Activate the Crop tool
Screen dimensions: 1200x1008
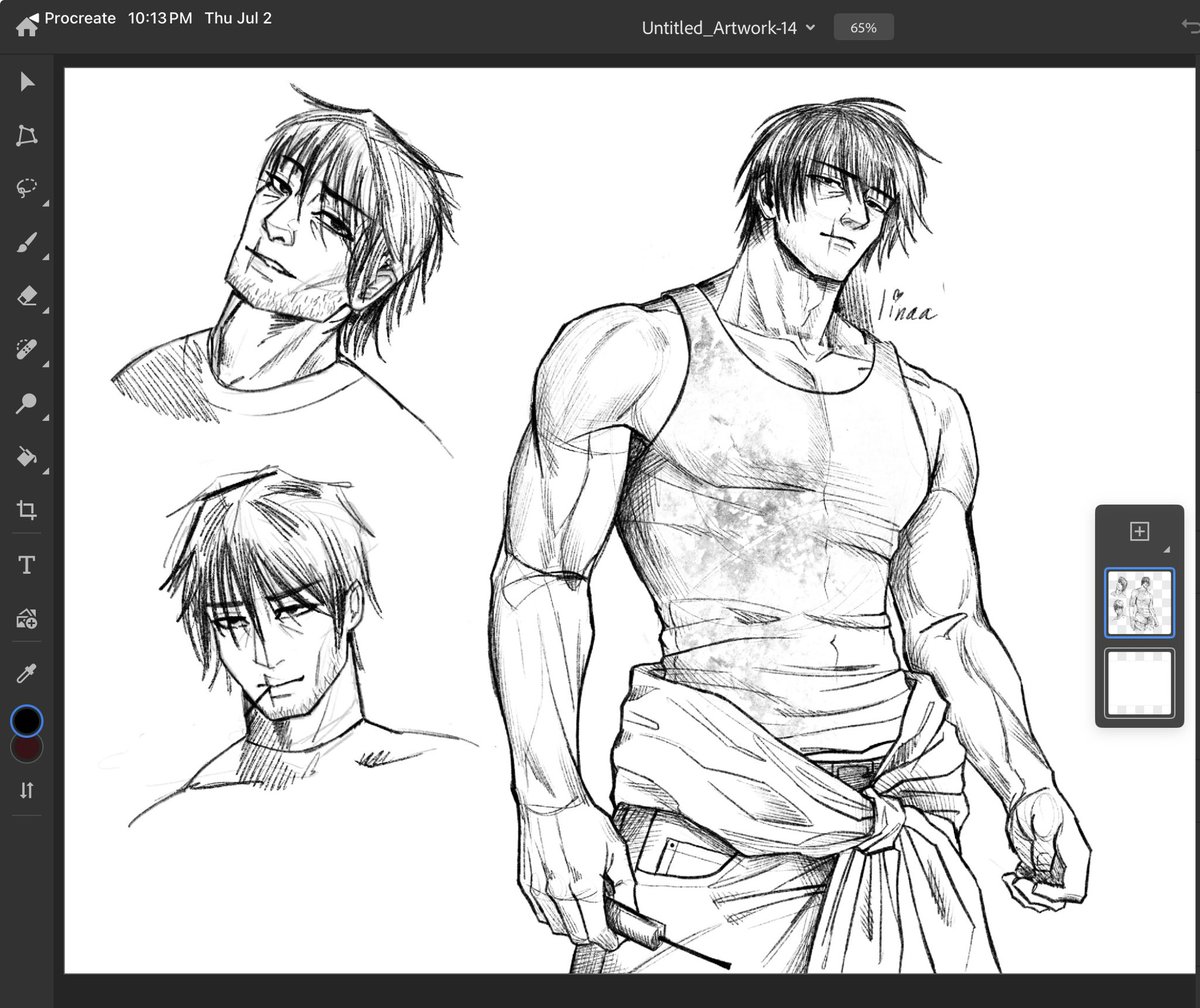click(x=27, y=511)
